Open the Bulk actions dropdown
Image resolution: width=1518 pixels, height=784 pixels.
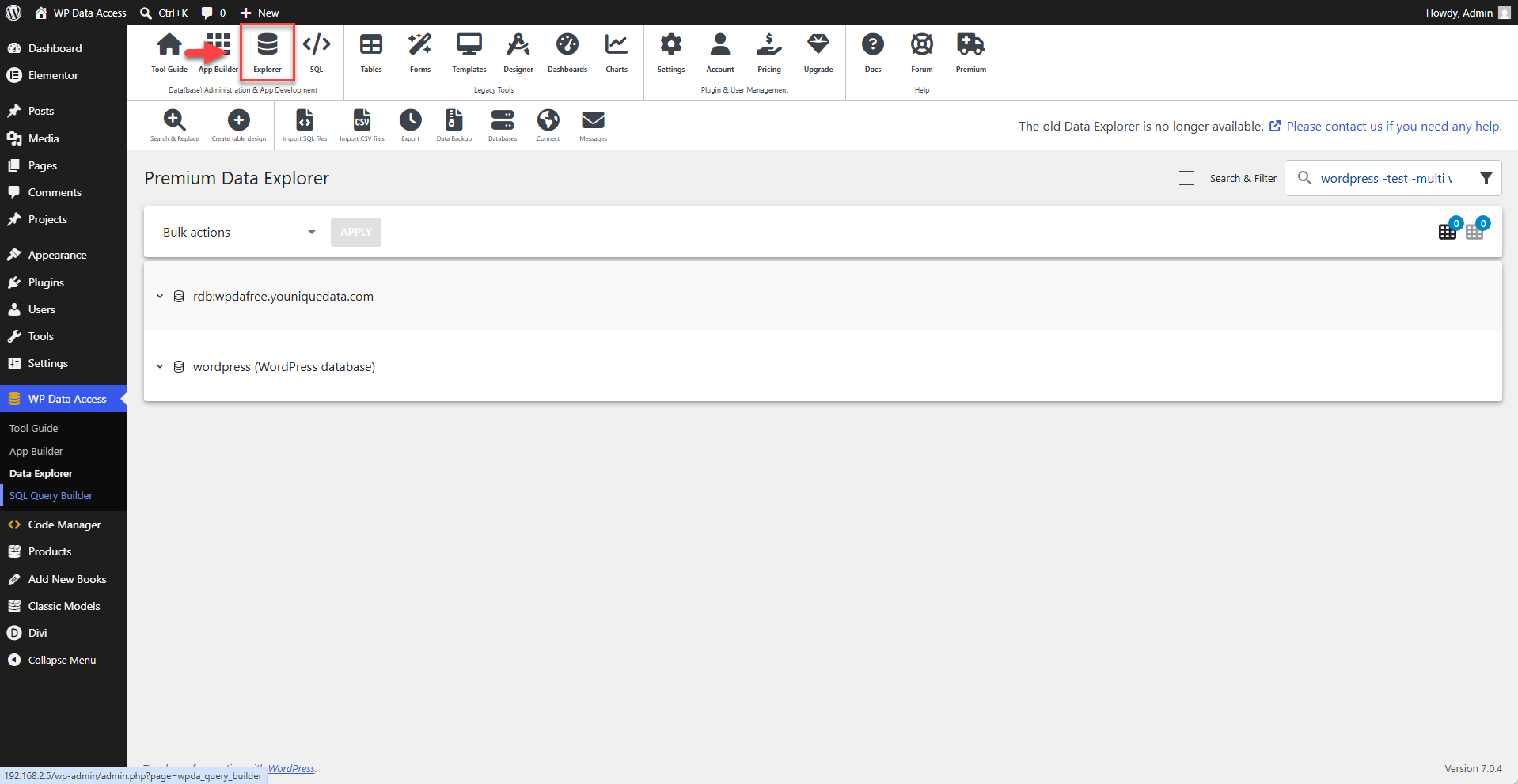pos(241,232)
